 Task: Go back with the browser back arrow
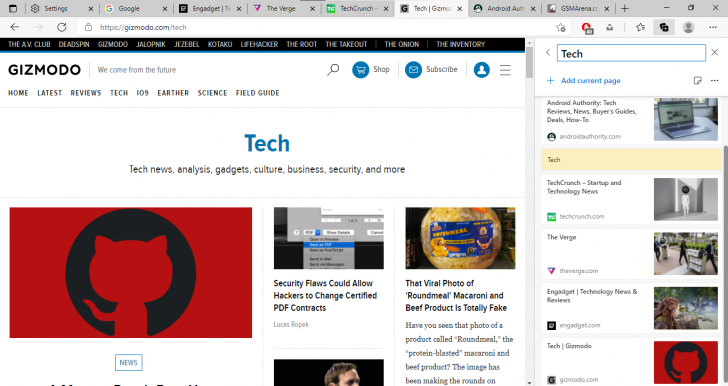(x=15, y=27)
